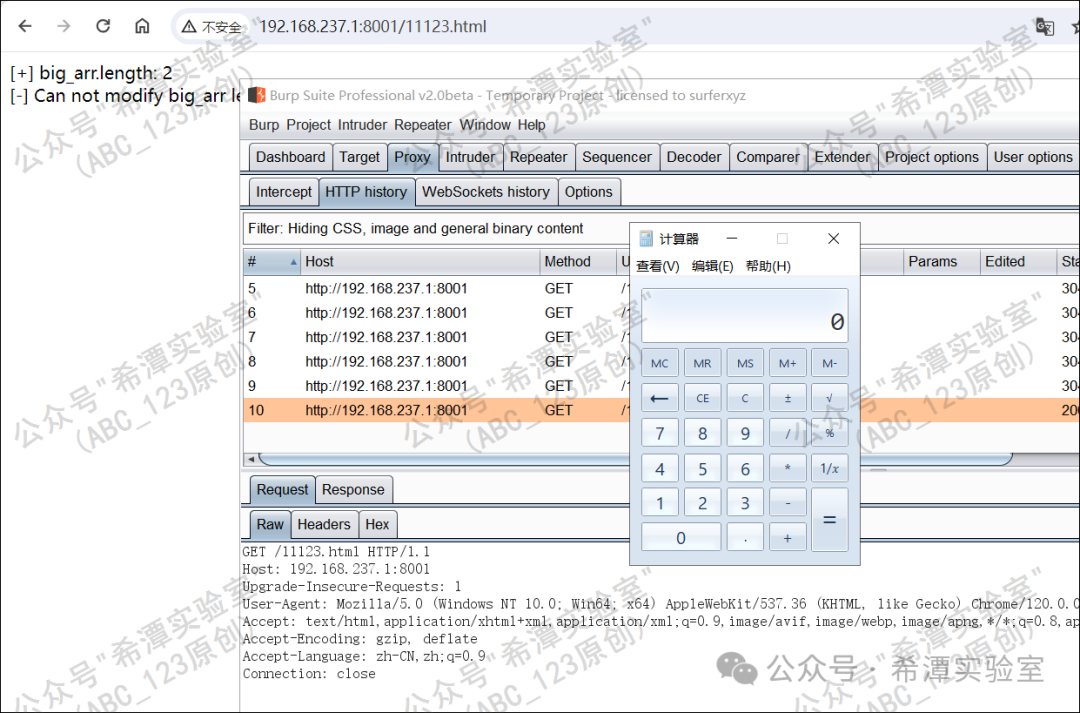Open the Project options tab

(x=931, y=157)
